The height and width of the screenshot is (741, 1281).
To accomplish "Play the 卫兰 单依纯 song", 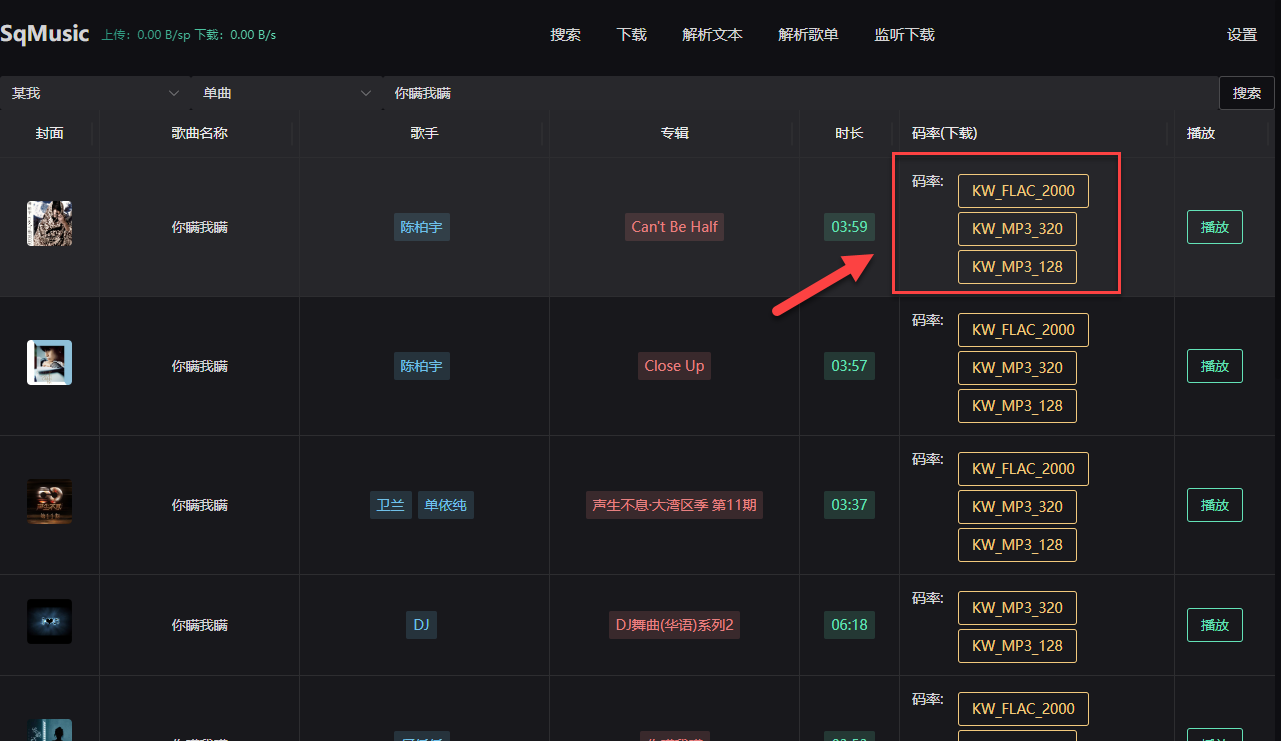I will pyautogui.click(x=1214, y=505).
